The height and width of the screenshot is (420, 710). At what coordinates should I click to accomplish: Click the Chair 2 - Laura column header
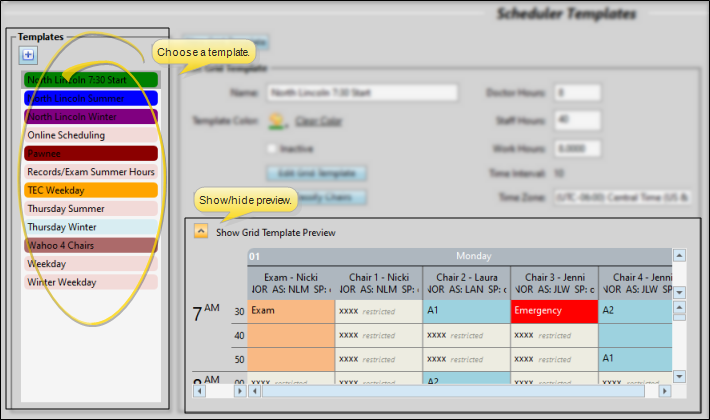click(466, 276)
